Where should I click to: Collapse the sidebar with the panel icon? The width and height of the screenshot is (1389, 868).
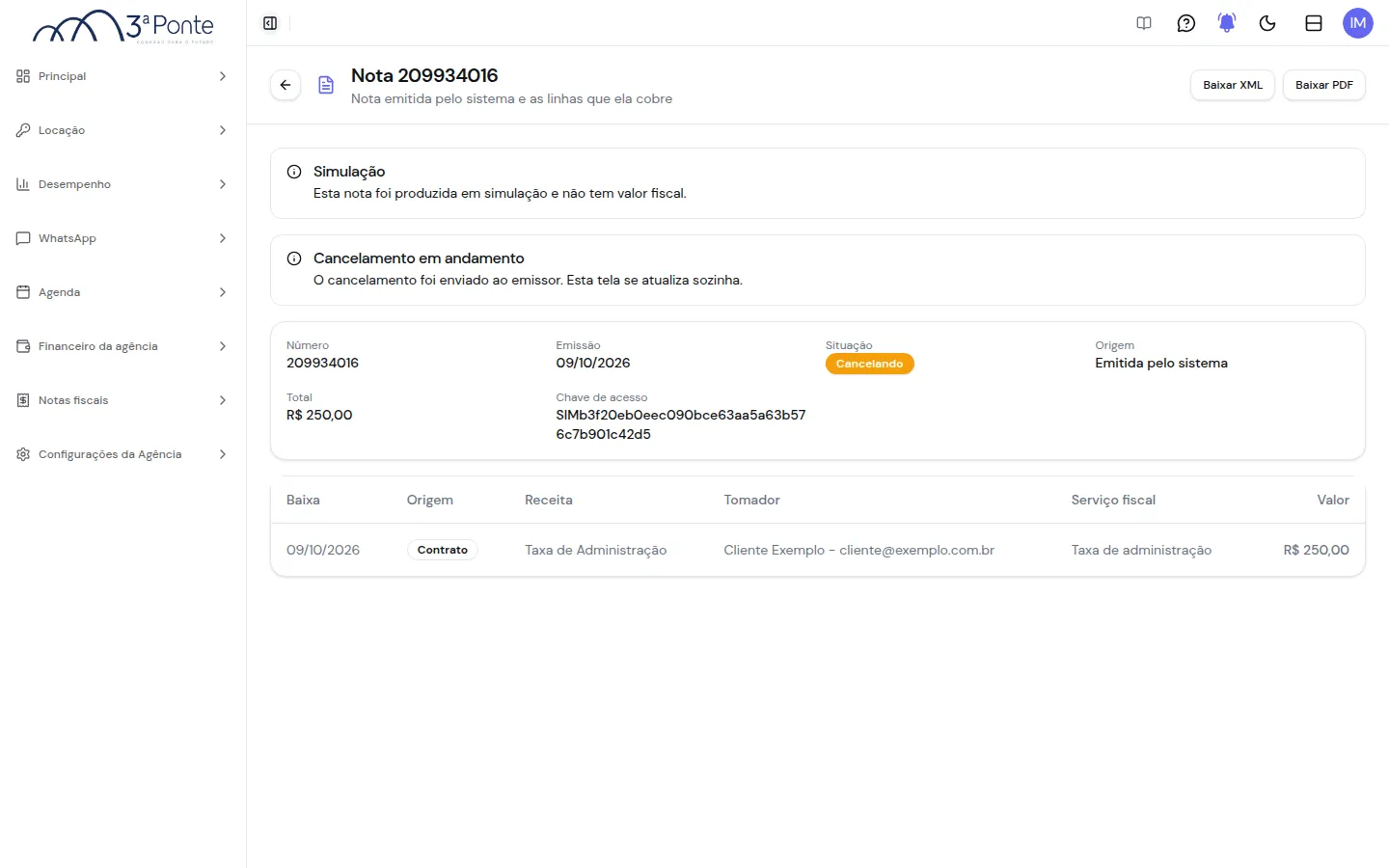pos(270,23)
